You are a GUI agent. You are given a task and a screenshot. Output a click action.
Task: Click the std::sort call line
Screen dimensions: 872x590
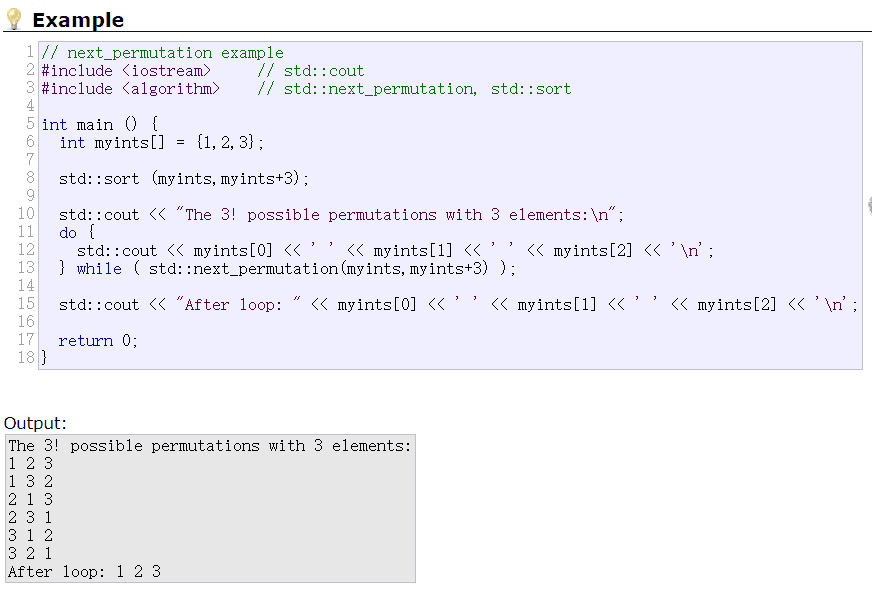point(184,179)
